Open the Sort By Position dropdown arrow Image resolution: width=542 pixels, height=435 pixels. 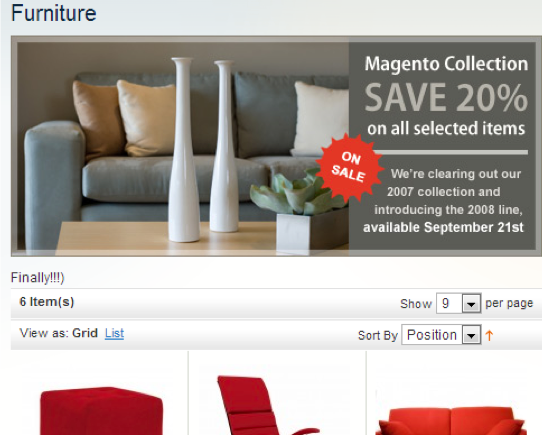pos(471,335)
